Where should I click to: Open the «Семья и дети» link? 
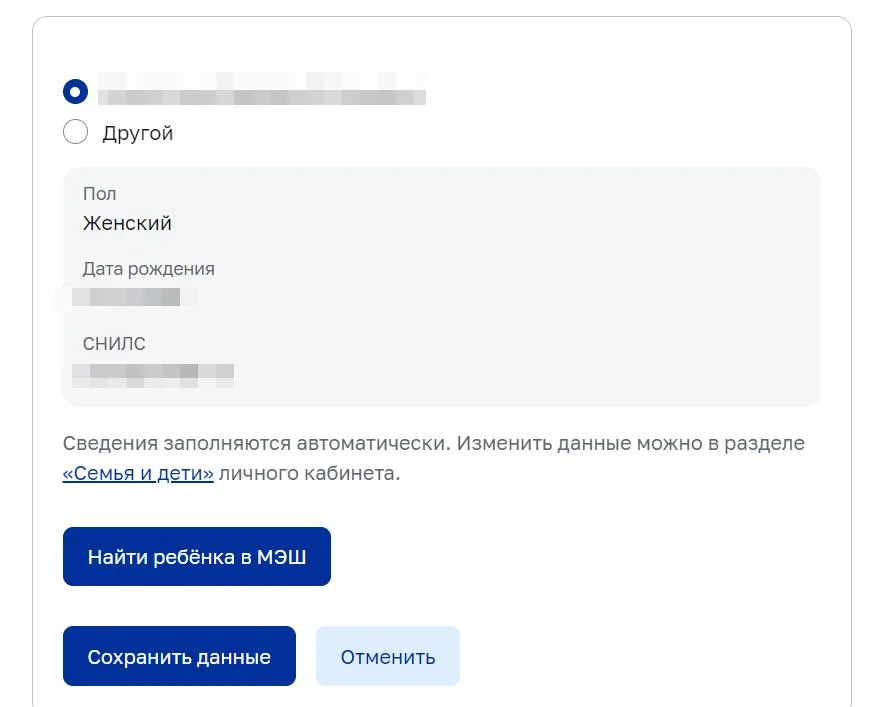138,474
